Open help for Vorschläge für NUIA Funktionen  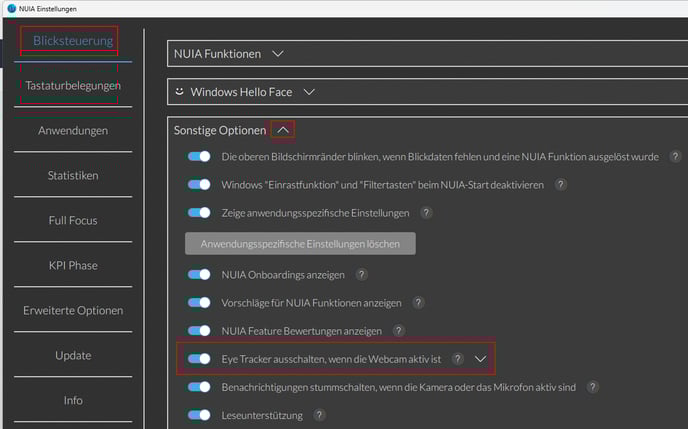[418, 302]
